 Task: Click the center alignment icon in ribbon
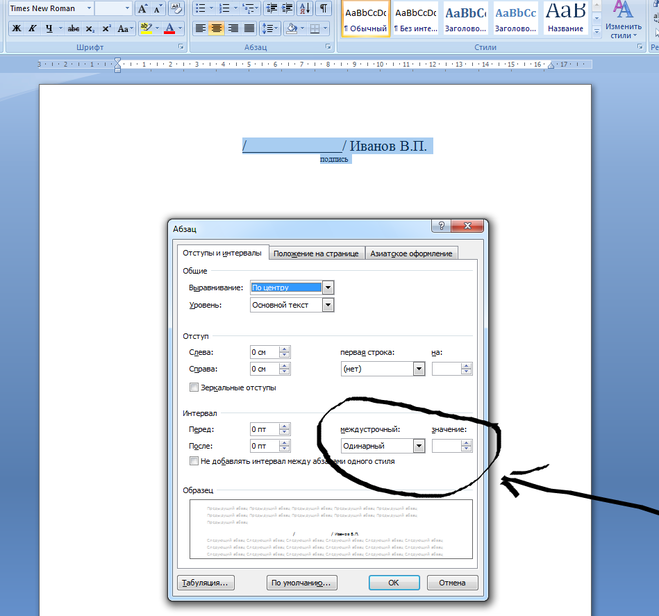(x=217, y=28)
